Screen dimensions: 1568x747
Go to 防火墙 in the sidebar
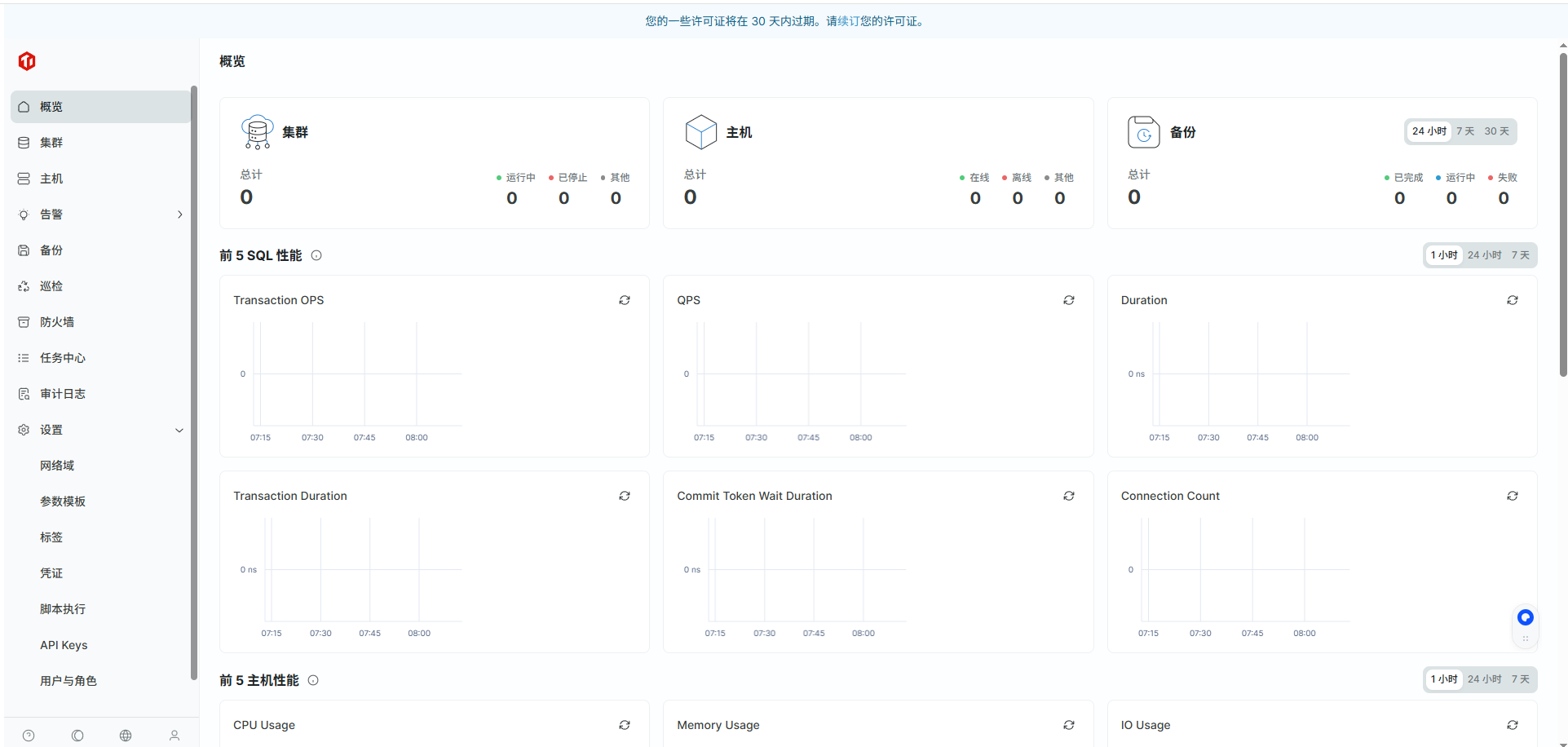(x=57, y=322)
